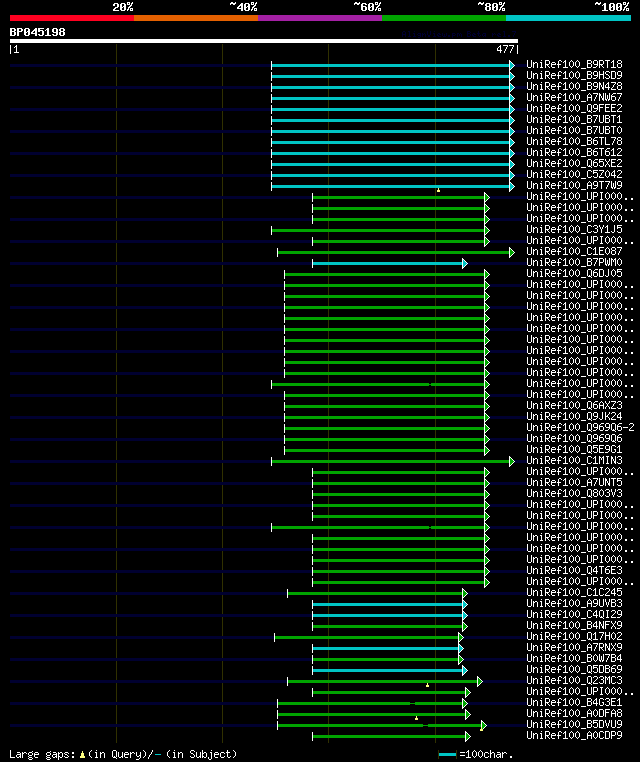Open hit UniRef100_Q9FEE2

[x=574, y=108]
